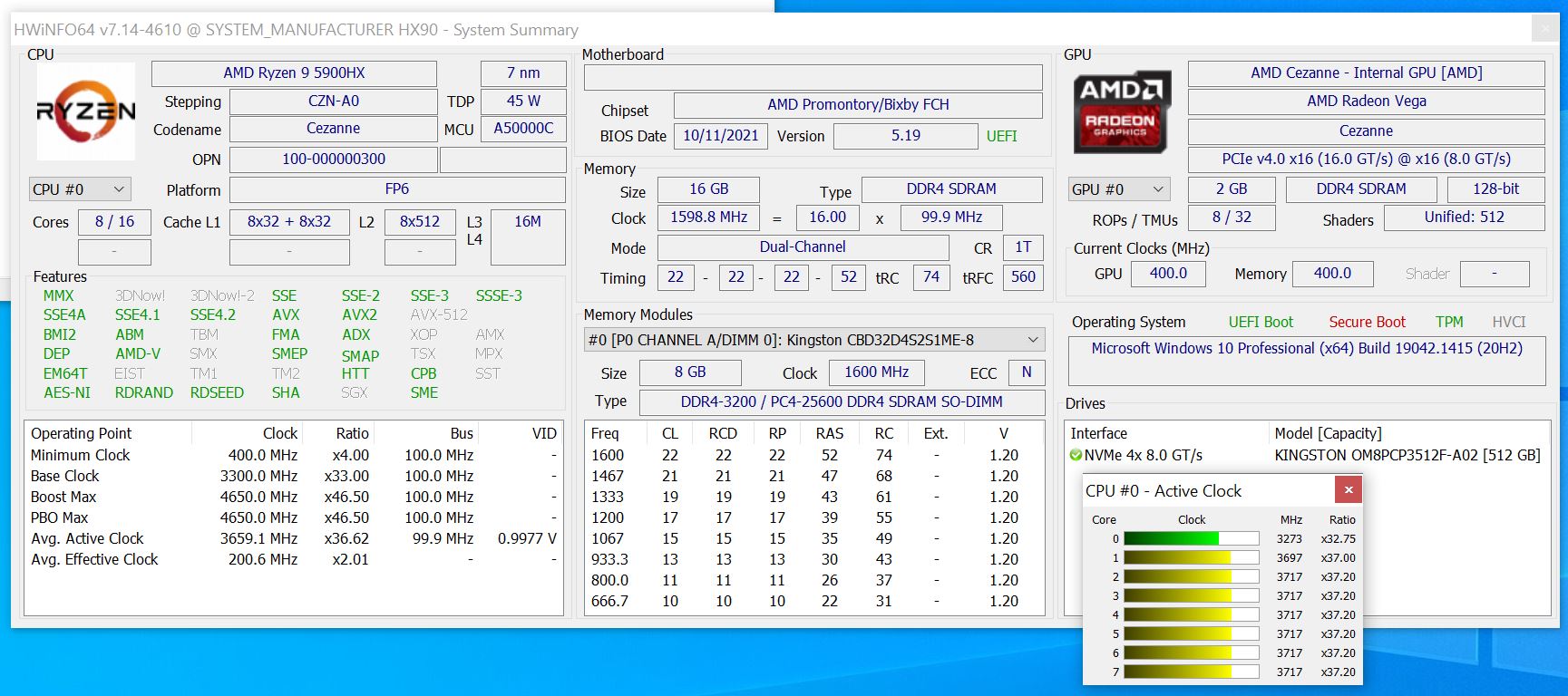Click the tRFC 560 timing field
1568x696 pixels.
click(x=1023, y=277)
